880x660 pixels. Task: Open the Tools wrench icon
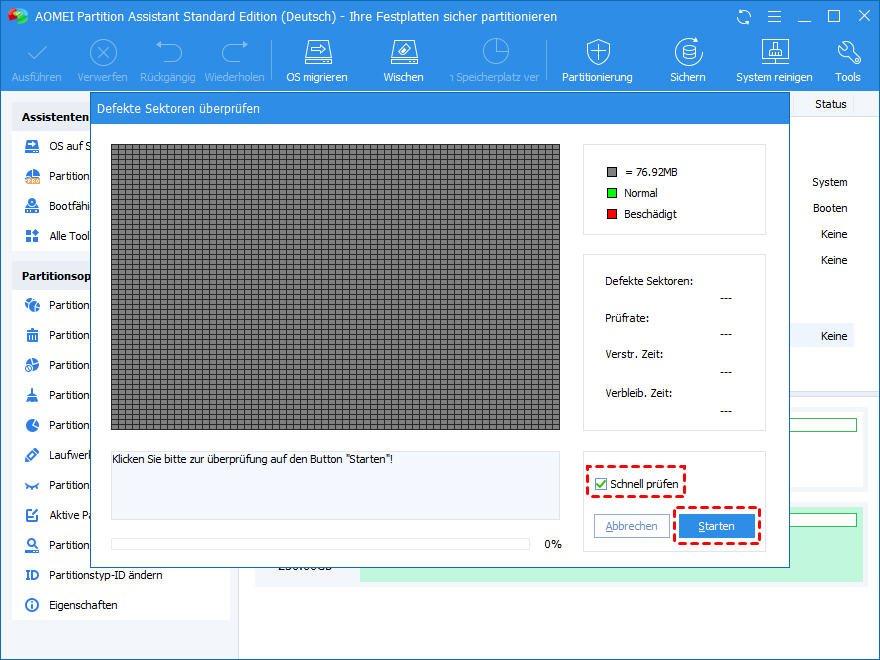pyautogui.click(x=847, y=53)
